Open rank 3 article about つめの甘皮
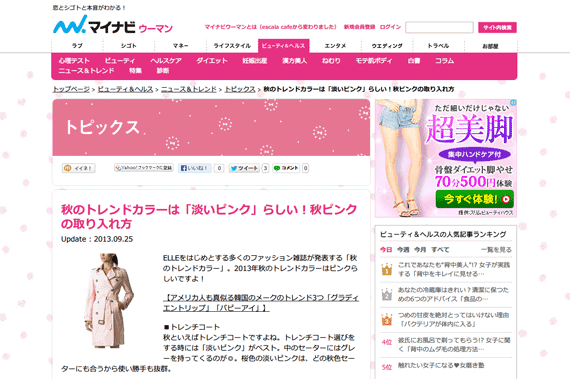The width and height of the screenshot is (570, 379). [x=453, y=319]
